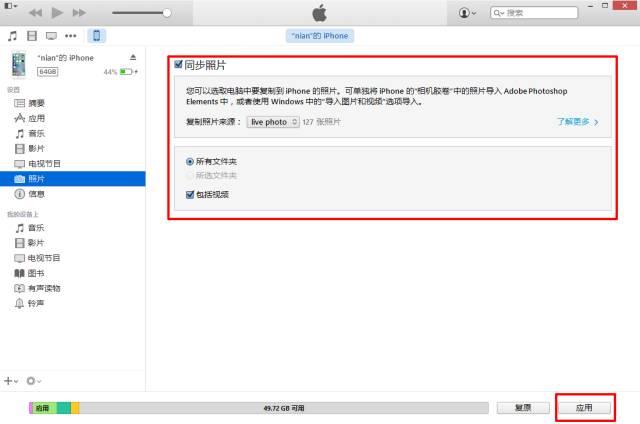Open 铃声 under On My Device

coord(36,303)
